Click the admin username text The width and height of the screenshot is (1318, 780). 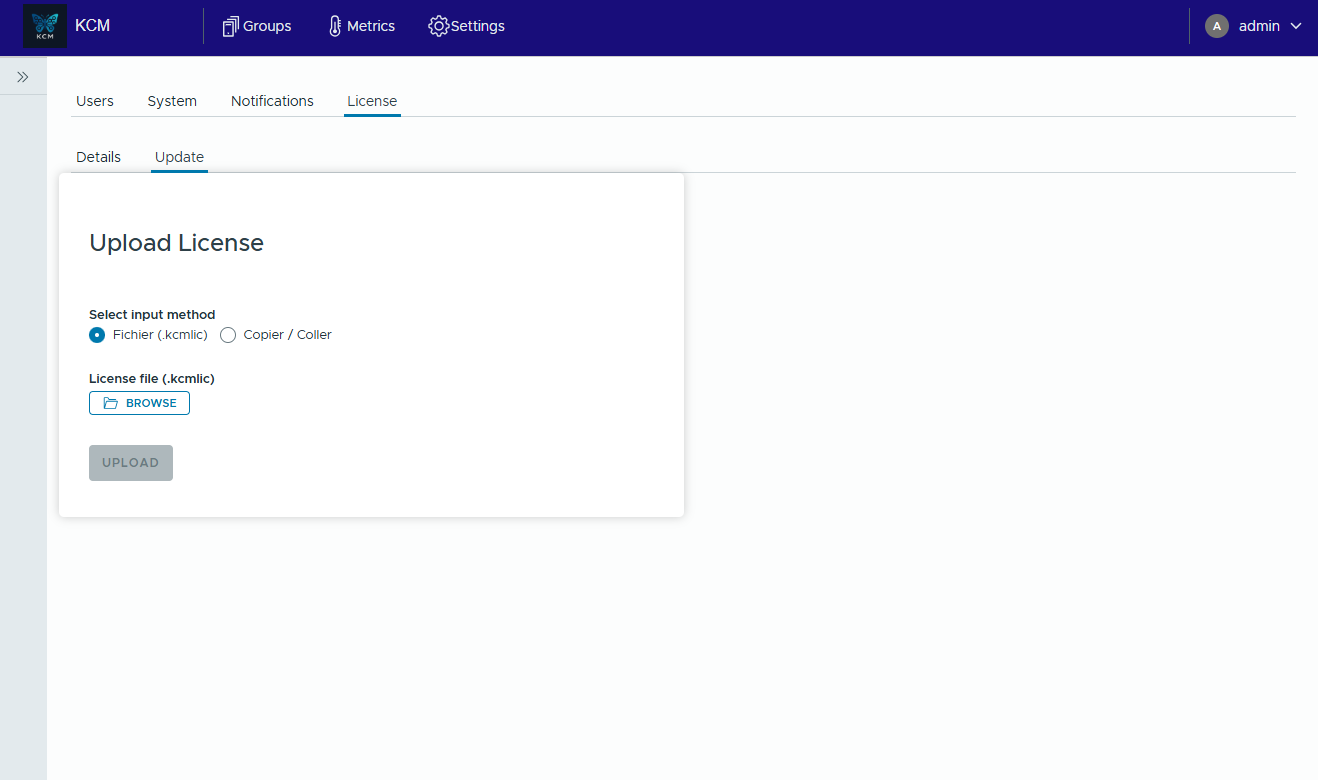[x=1259, y=27]
